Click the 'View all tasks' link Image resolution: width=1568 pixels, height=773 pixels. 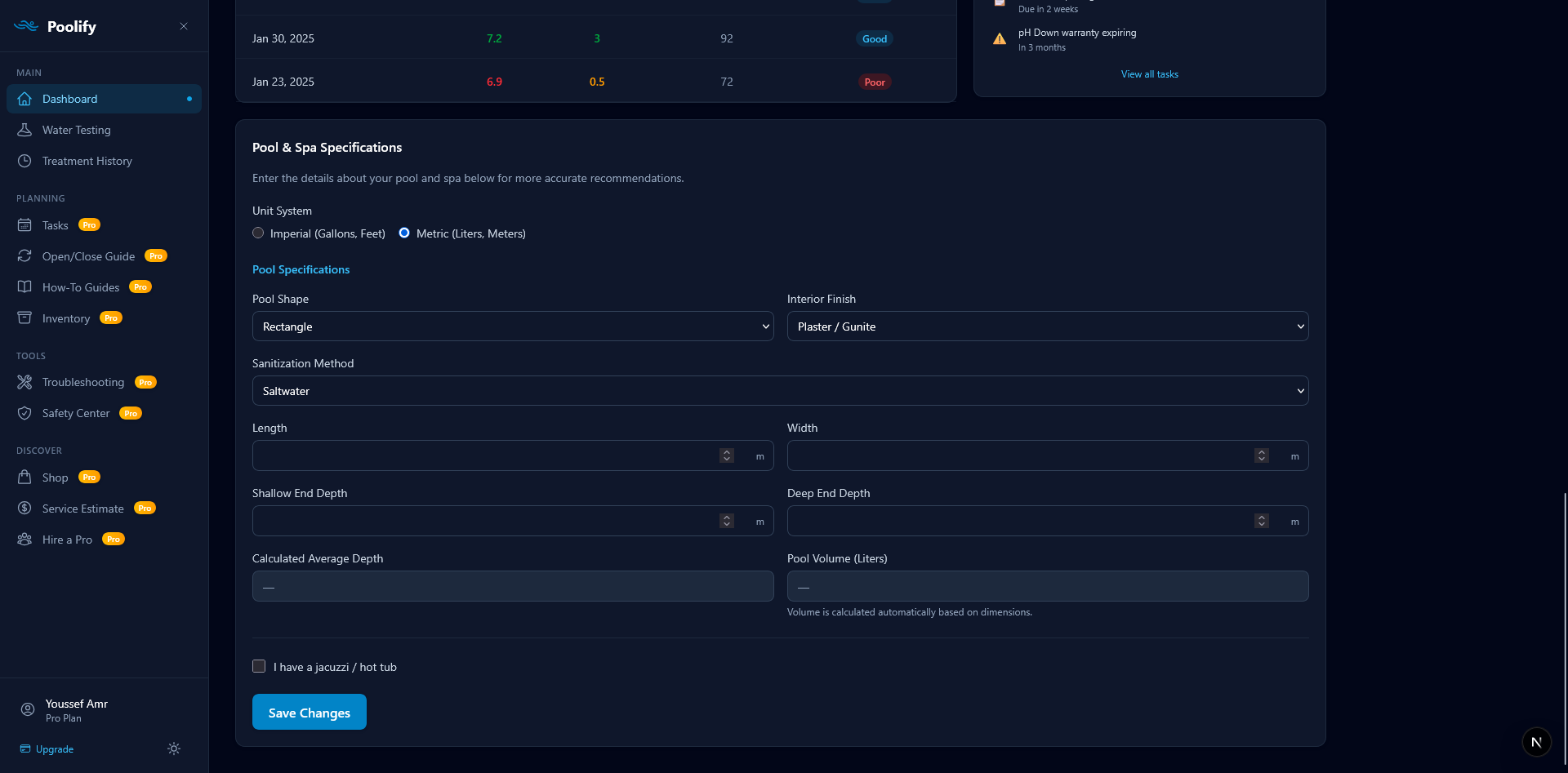point(1149,73)
